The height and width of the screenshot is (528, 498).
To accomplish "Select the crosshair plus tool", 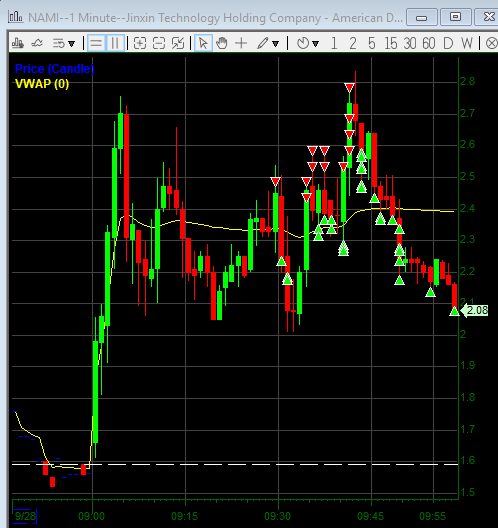I will point(241,43).
